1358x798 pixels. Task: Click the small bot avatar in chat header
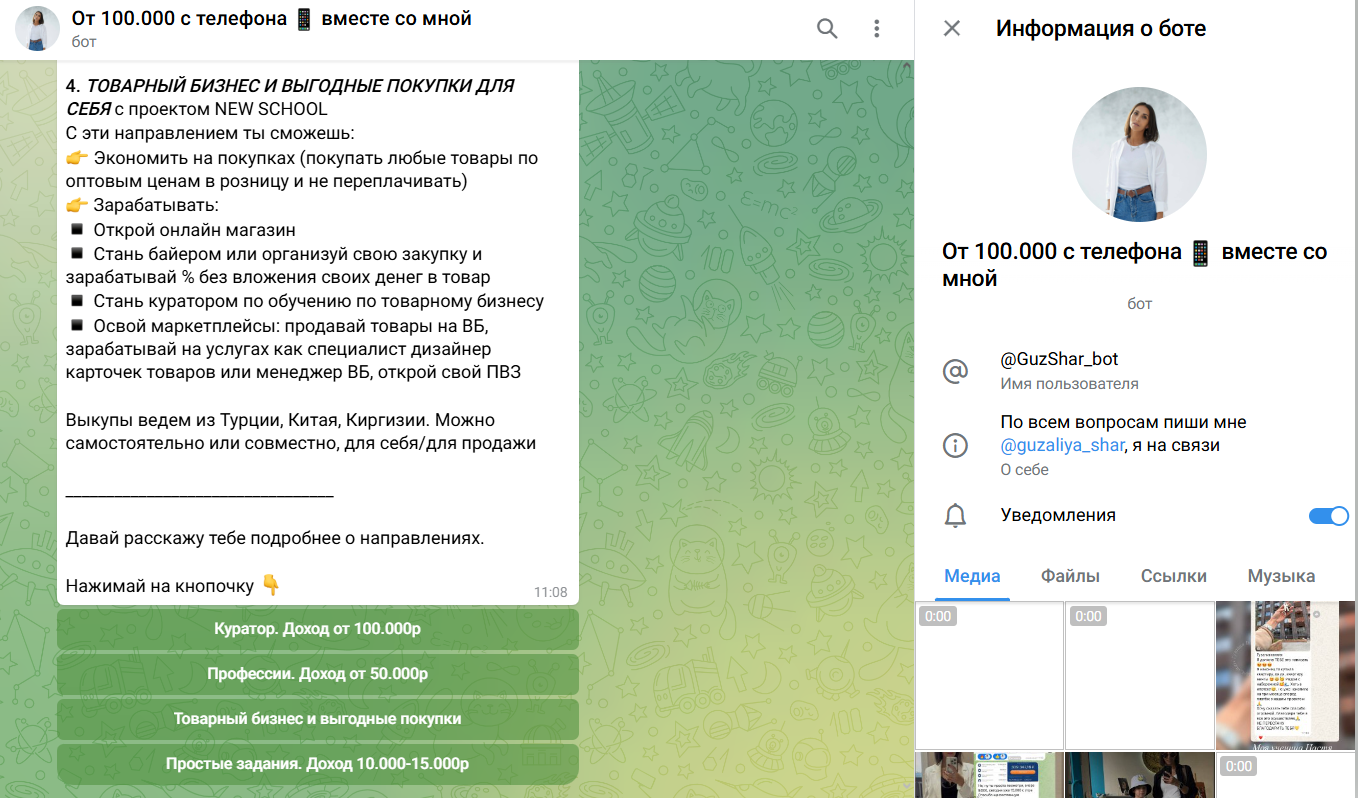(x=37, y=29)
